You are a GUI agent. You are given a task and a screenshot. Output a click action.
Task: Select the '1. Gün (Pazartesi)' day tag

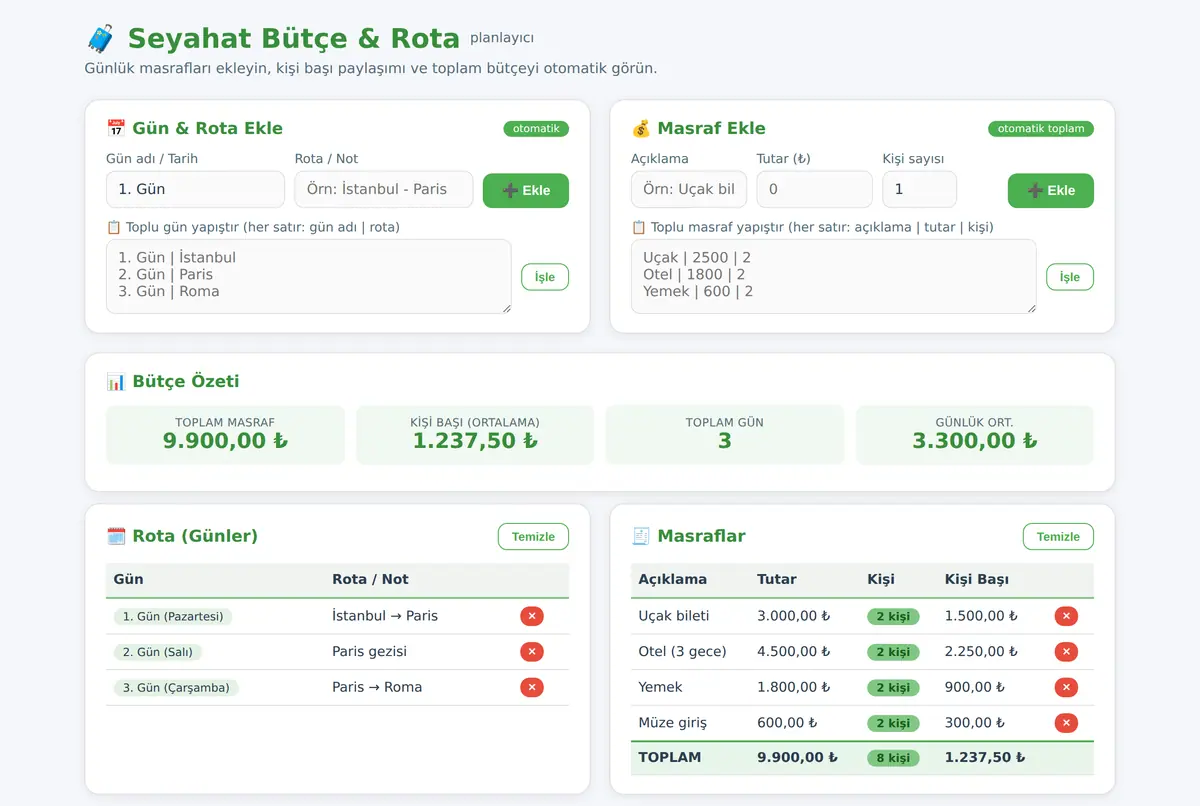(173, 617)
